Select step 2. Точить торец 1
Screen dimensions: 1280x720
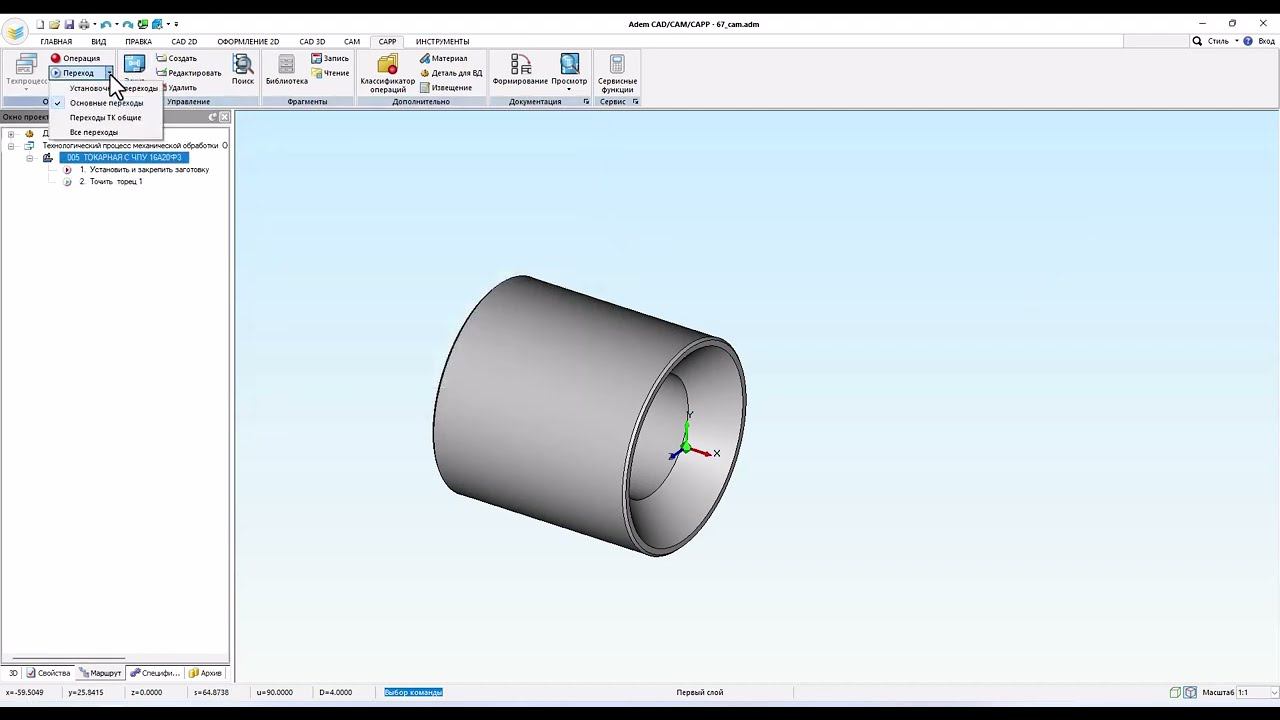111,182
